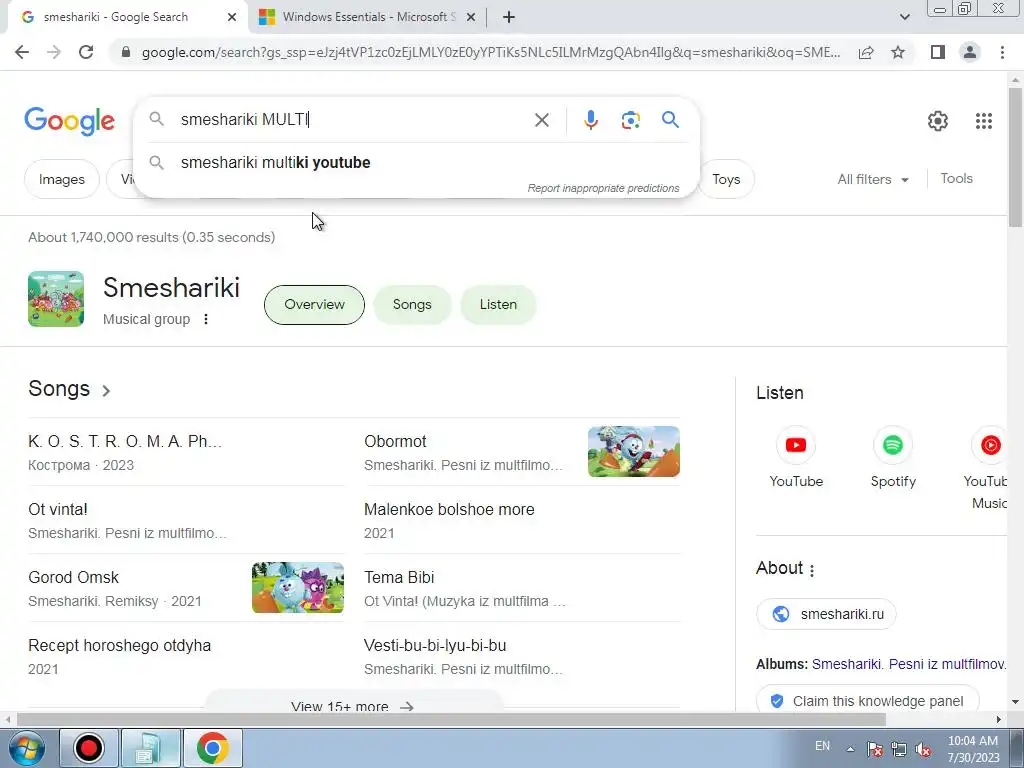Click the address bar URL
This screenshot has width=1024, height=768.
[491, 52]
